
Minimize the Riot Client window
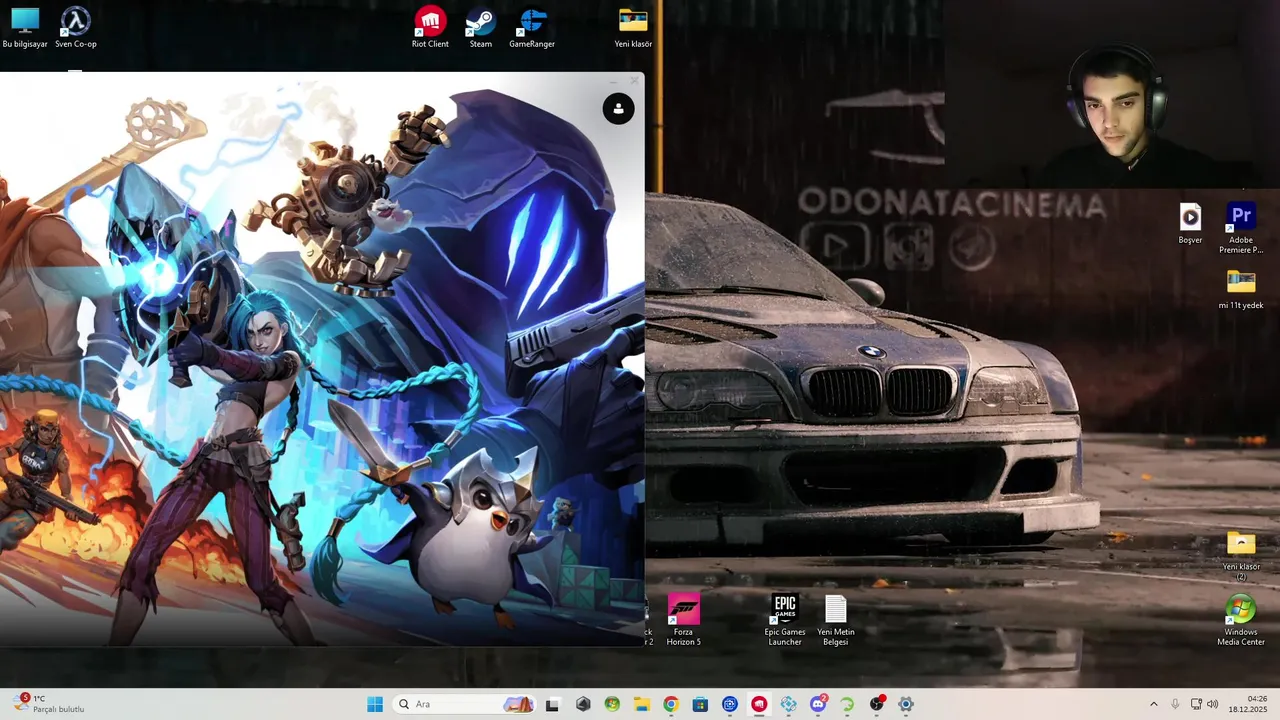pos(614,81)
